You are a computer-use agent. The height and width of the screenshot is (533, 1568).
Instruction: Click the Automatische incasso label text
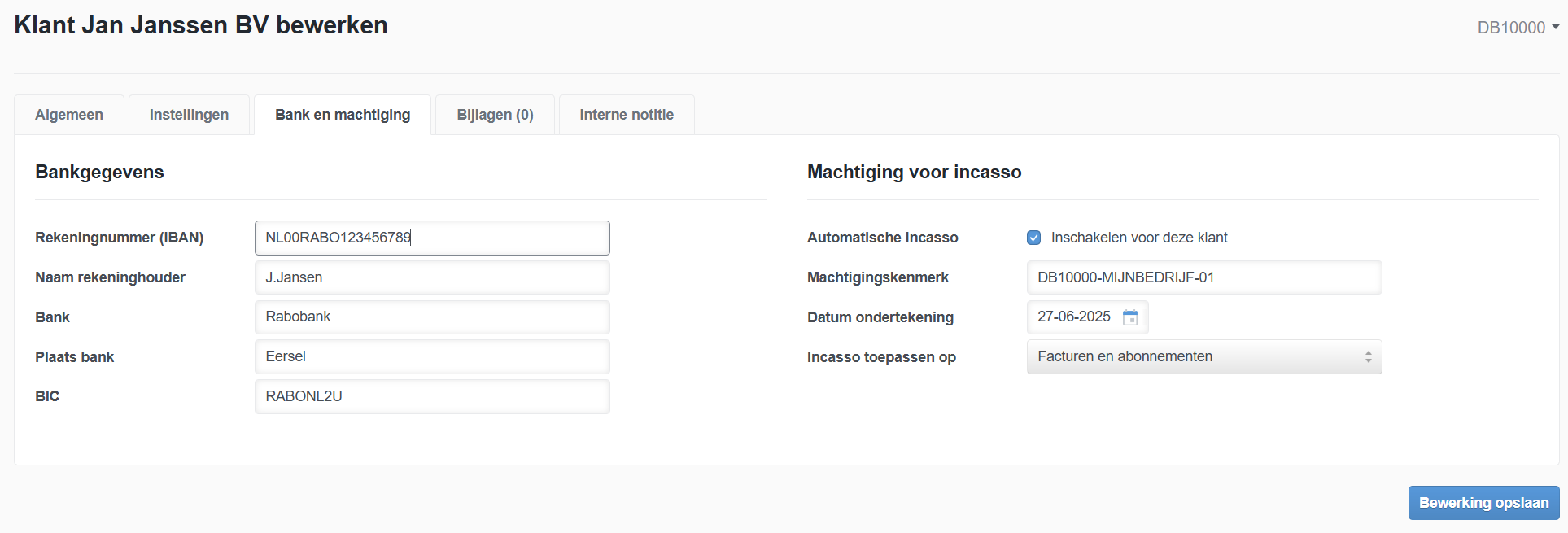(882, 238)
